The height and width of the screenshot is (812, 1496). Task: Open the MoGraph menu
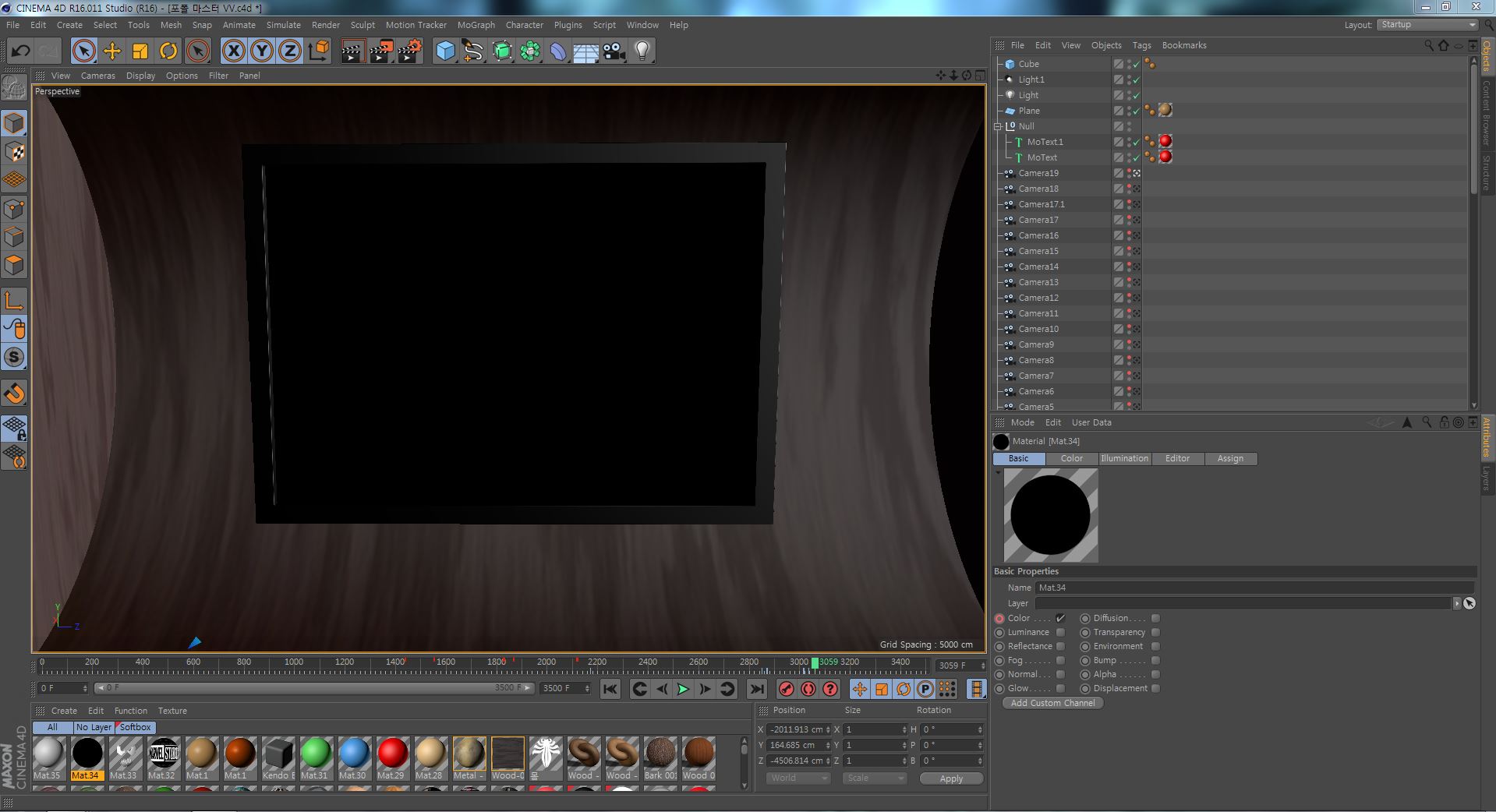point(476,25)
